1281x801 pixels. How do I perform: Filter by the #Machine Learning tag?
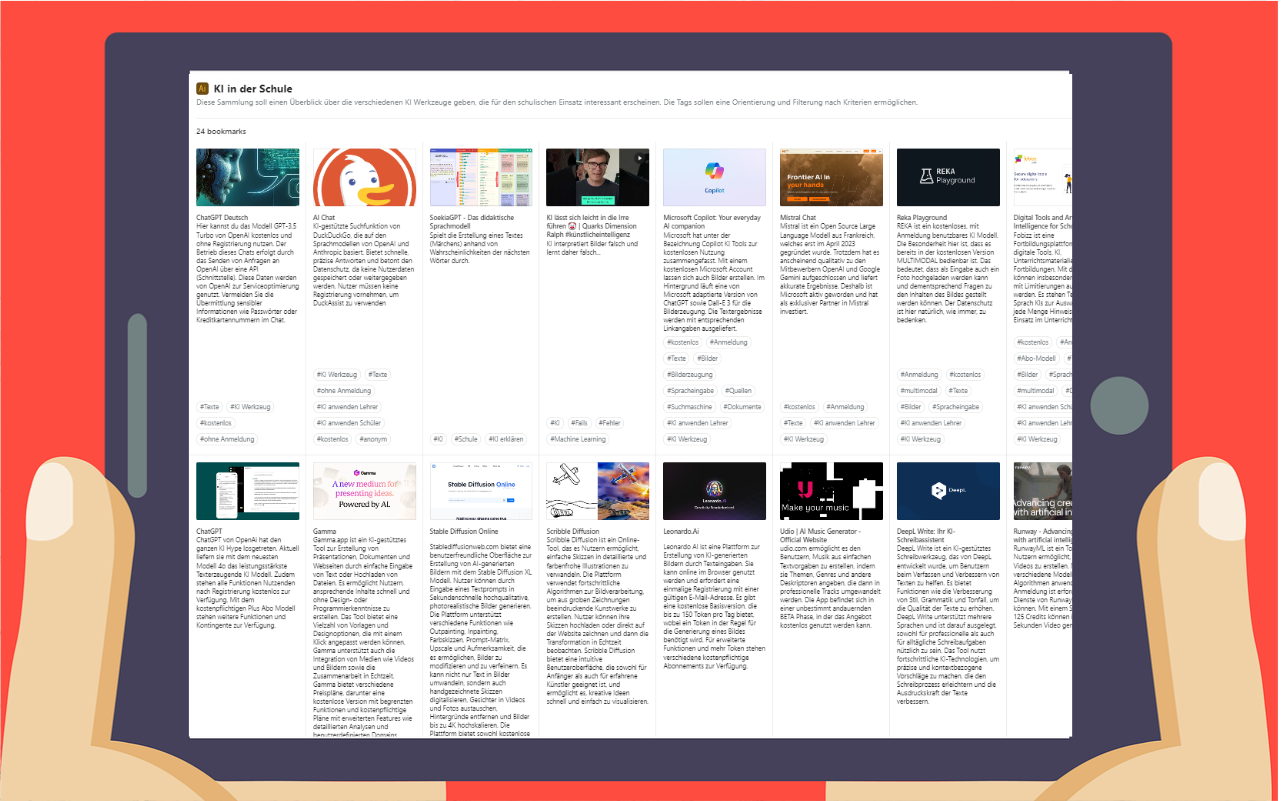click(578, 439)
